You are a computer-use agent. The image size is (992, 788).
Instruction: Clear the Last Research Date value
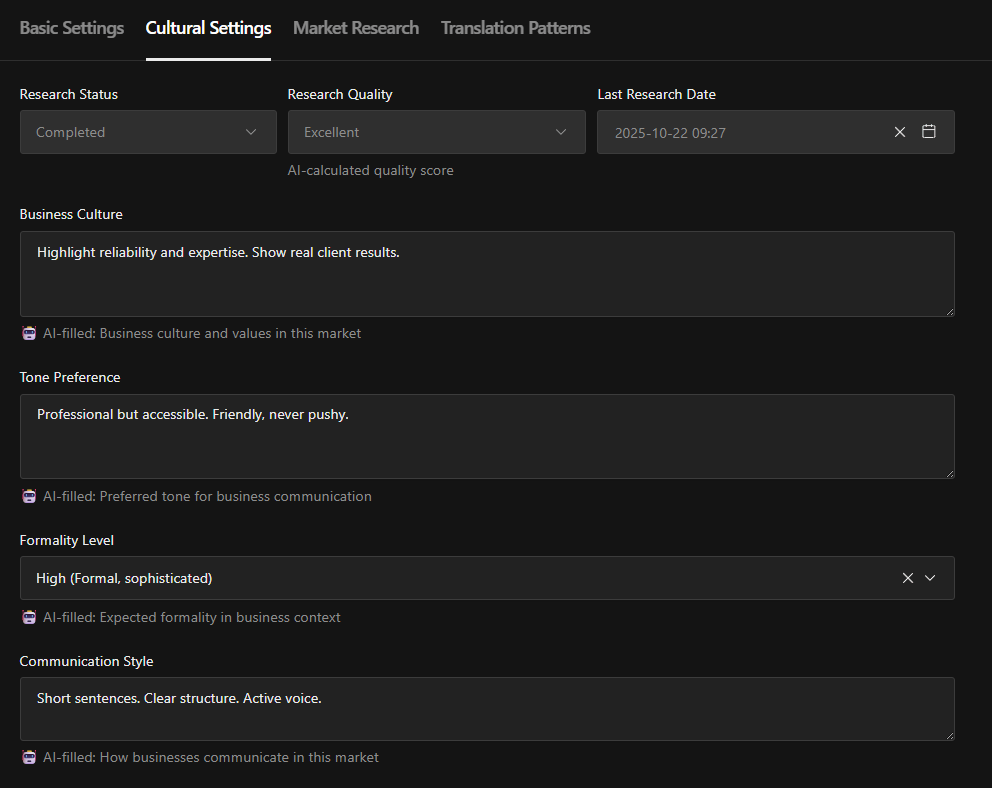[900, 132]
